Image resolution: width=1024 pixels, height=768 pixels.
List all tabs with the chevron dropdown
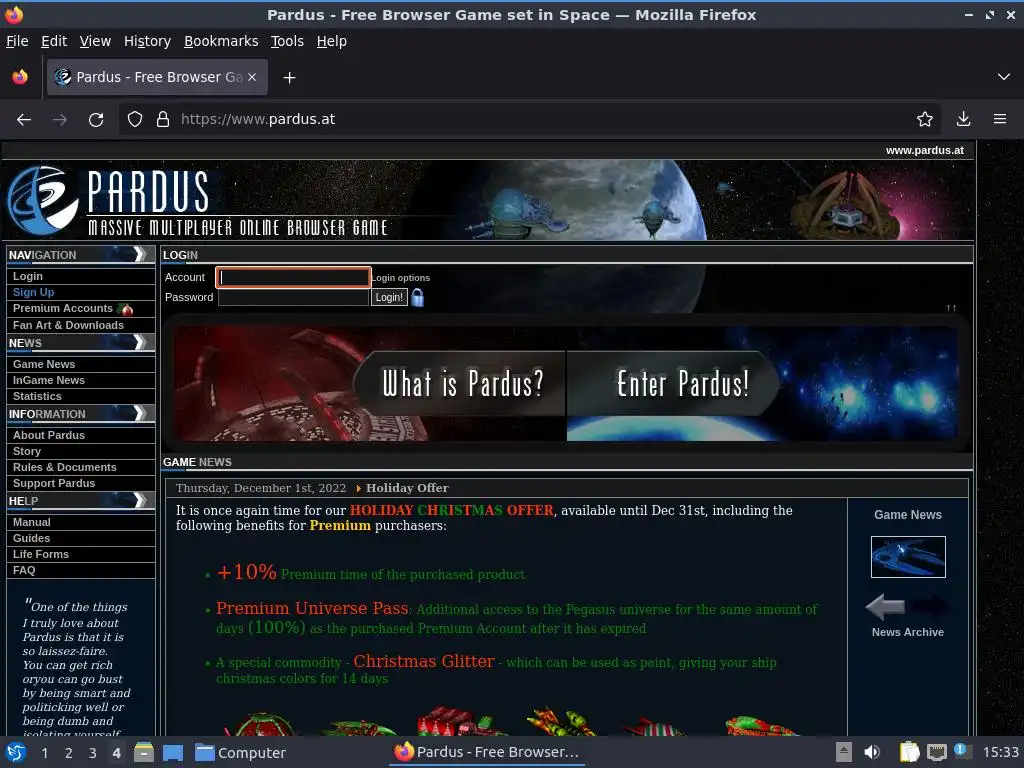(x=1004, y=77)
